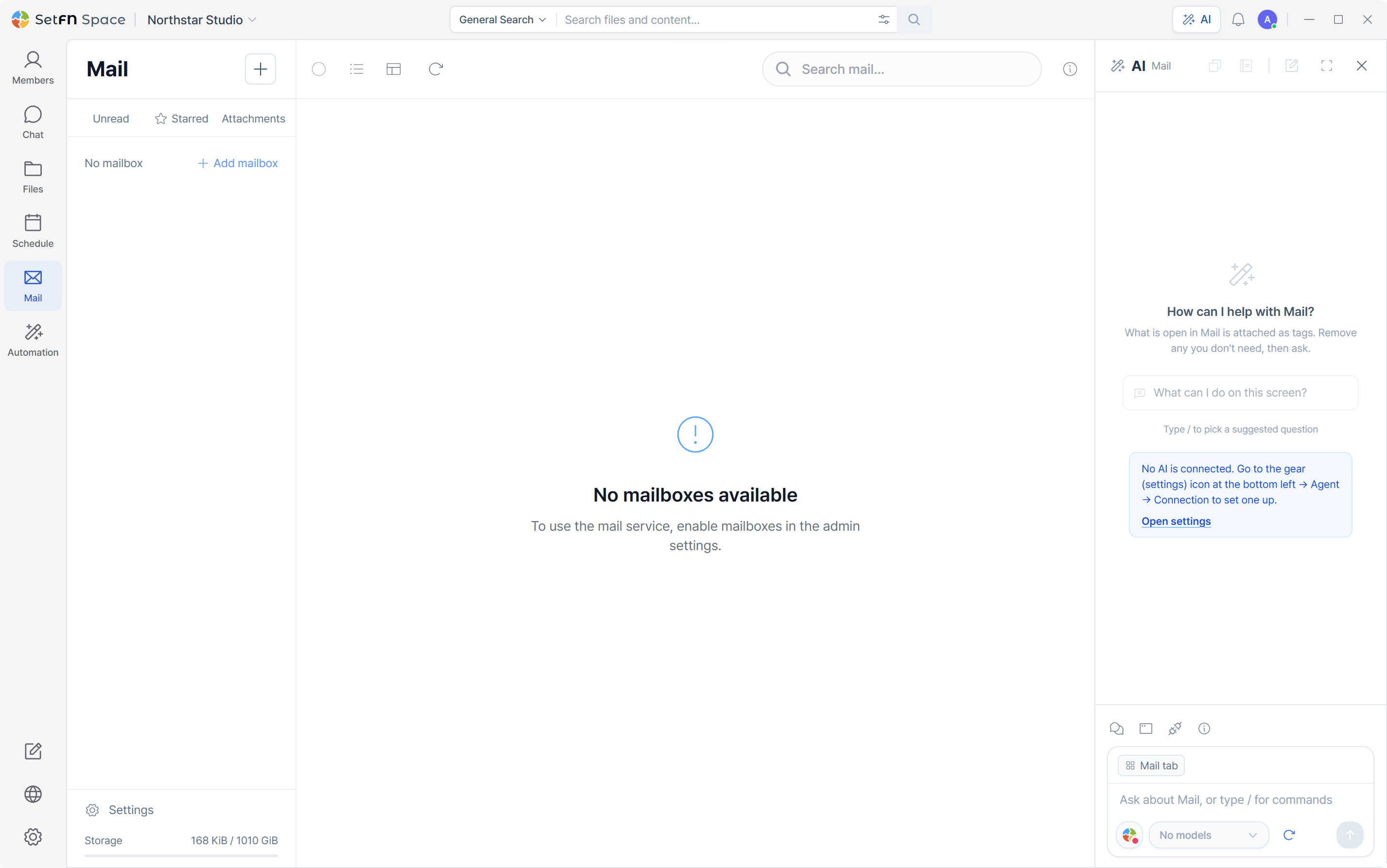Click the Add mailbox link

tap(238, 163)
